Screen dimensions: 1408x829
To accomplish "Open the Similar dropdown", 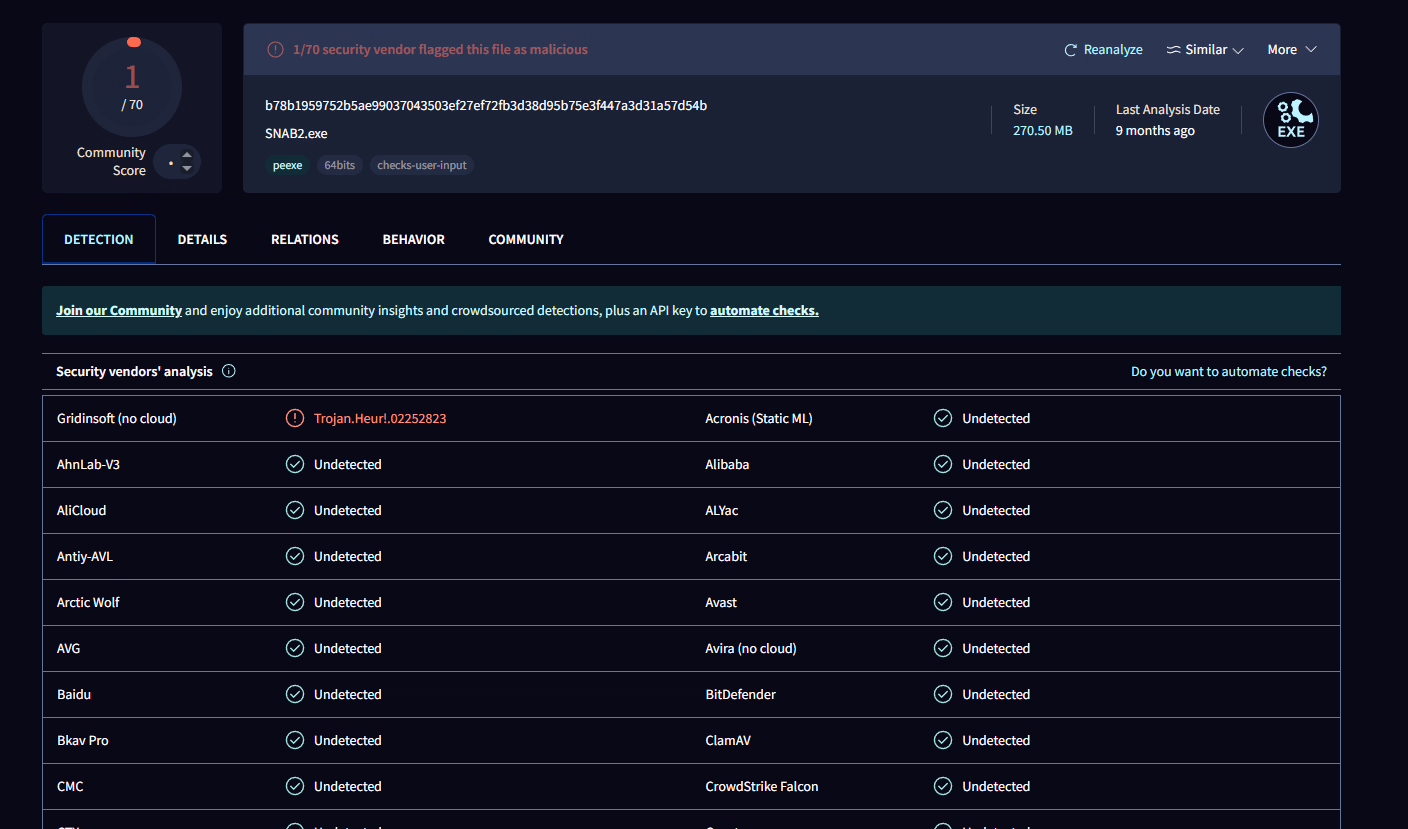I will [x=1205, y=50].
